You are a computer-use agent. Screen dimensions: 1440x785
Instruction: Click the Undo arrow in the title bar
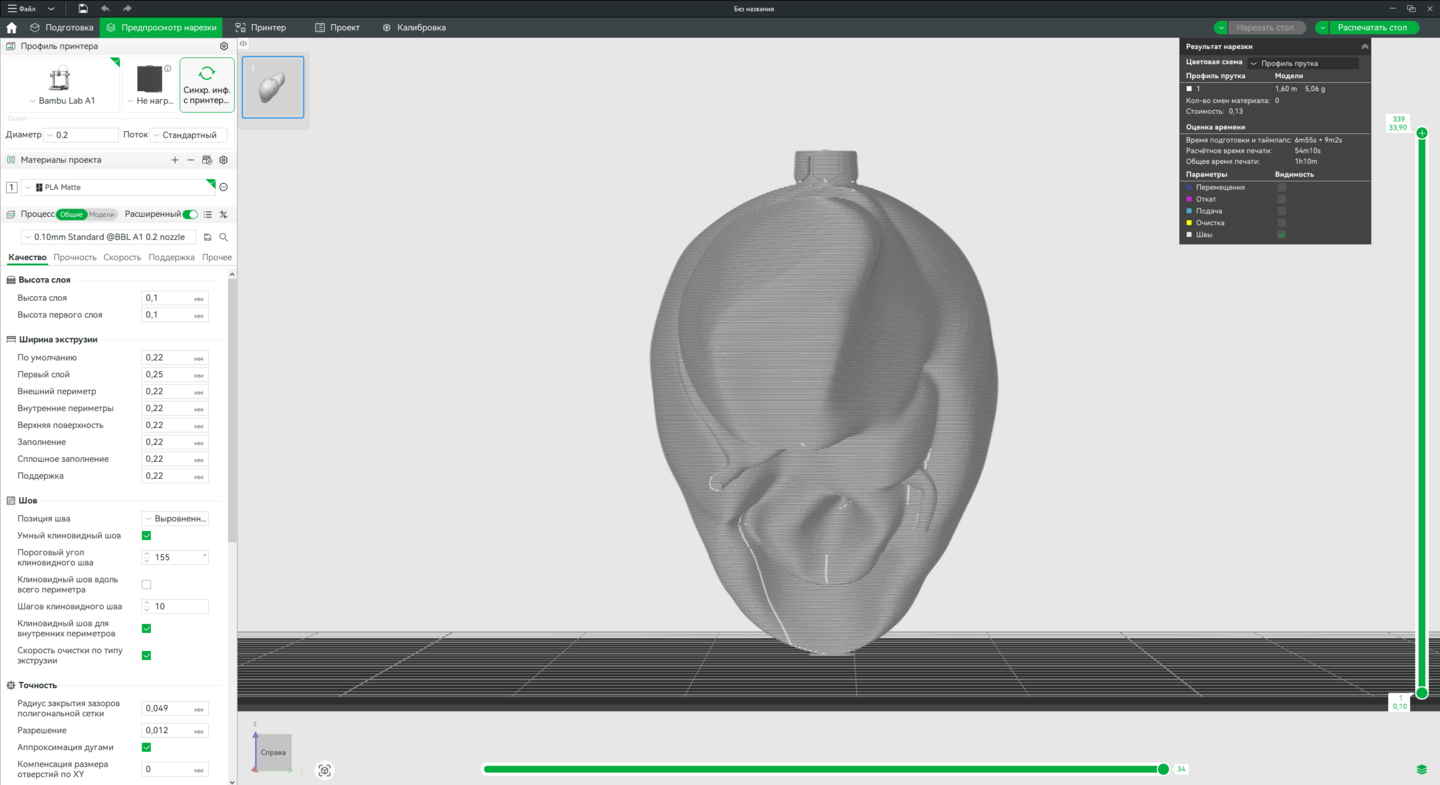coord(105,8)
